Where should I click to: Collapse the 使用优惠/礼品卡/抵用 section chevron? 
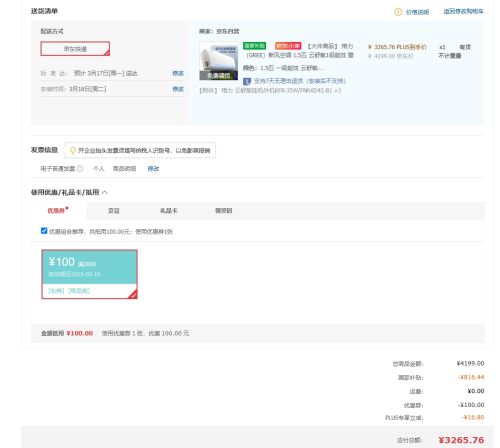(105, 192)
